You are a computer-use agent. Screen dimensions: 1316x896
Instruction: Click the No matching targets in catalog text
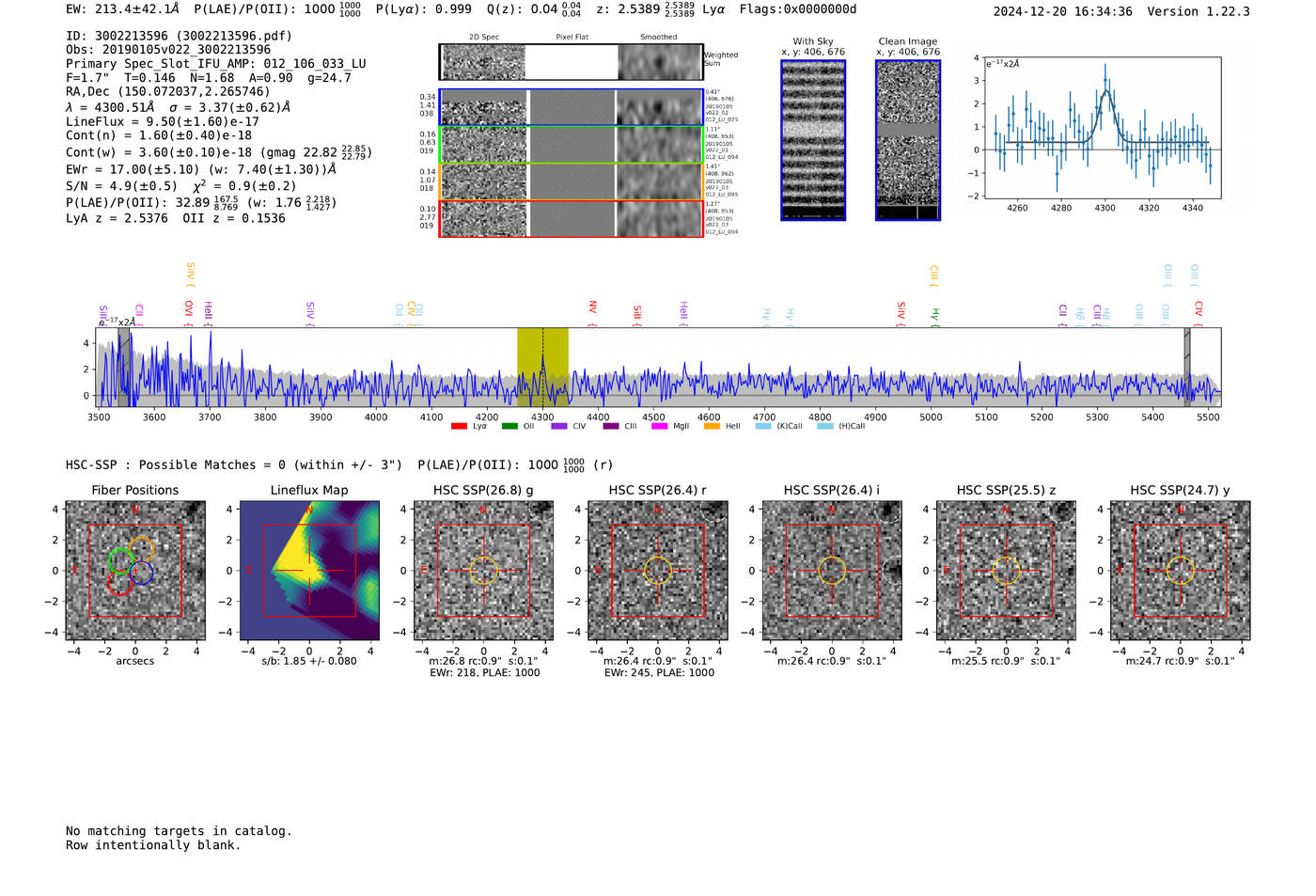coord(179,831)
